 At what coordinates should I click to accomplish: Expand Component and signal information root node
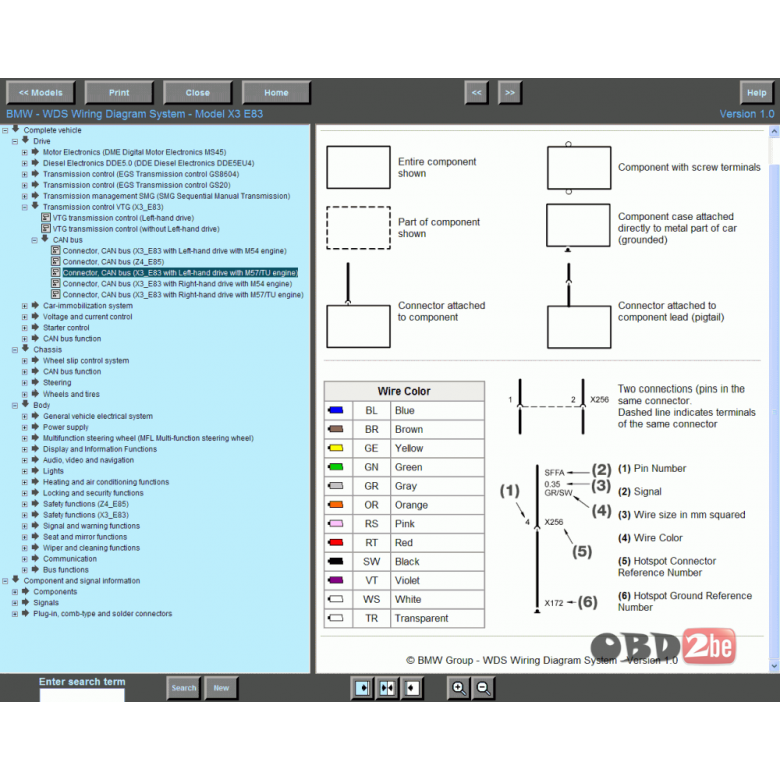pyautogui.click(x=5, y=581)
